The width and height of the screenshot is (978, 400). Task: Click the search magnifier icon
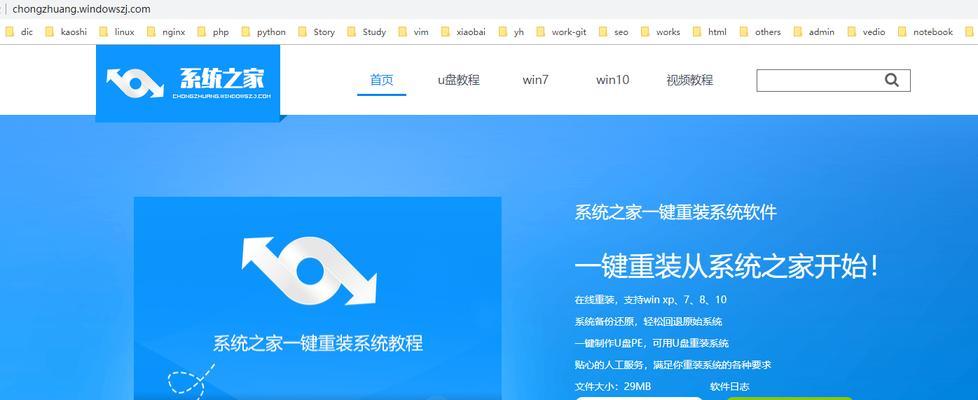pyautogui.click(x=892, y=80)
